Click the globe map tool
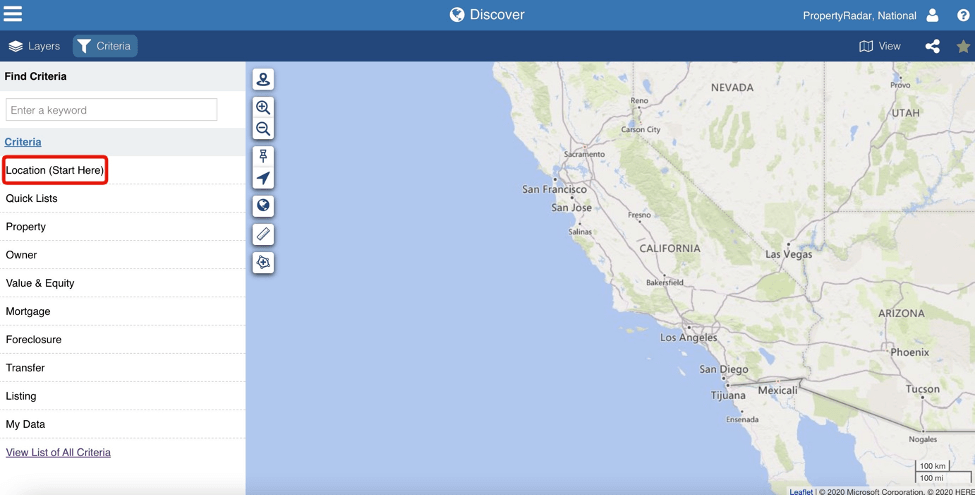Image resolution: width=977 pixels, height=495 pixels. coord(264,206)
